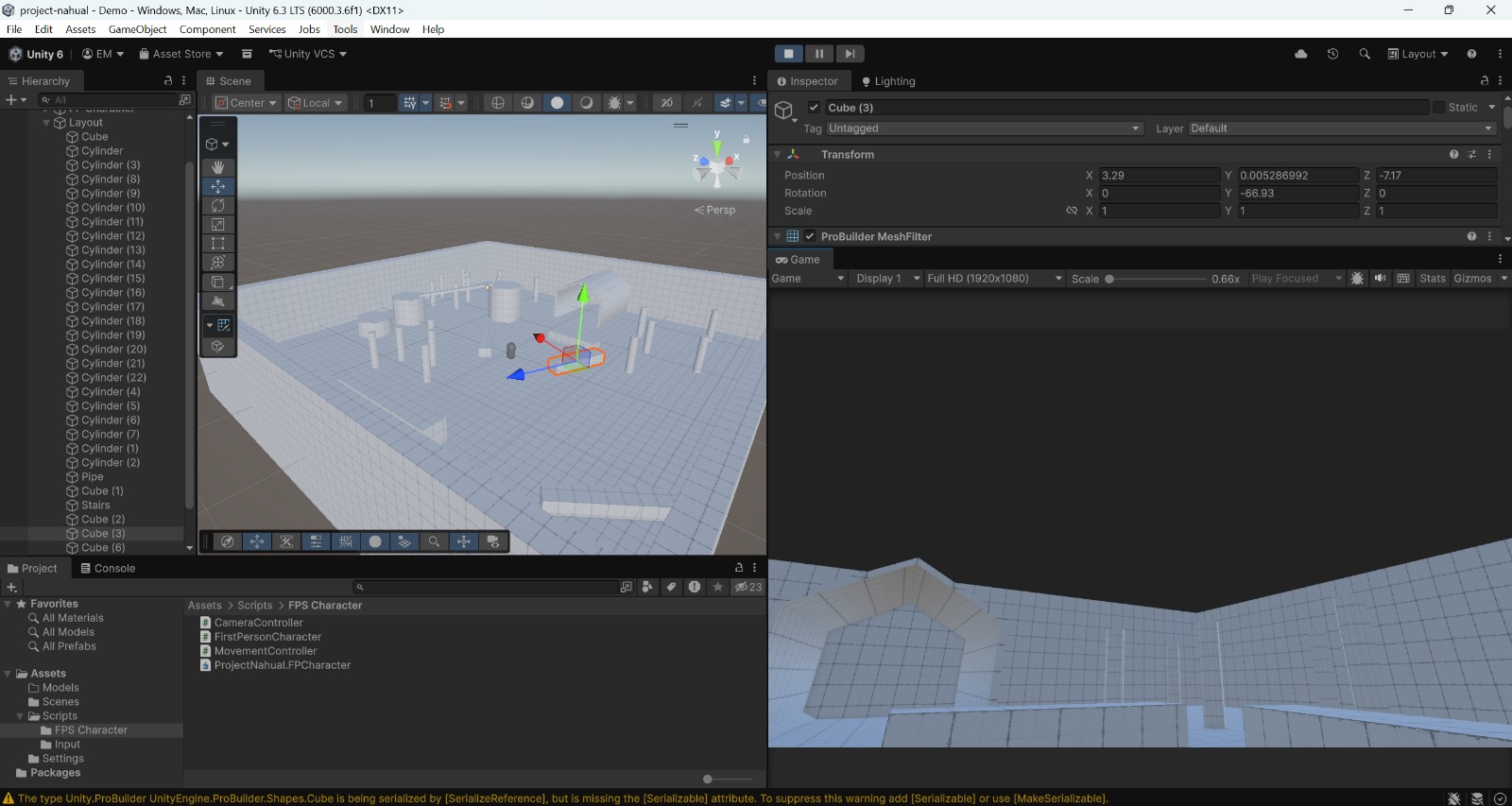This screenshot has width=1512, height=806.
Task: Mute Game view audio
Action: [1380, 279]
